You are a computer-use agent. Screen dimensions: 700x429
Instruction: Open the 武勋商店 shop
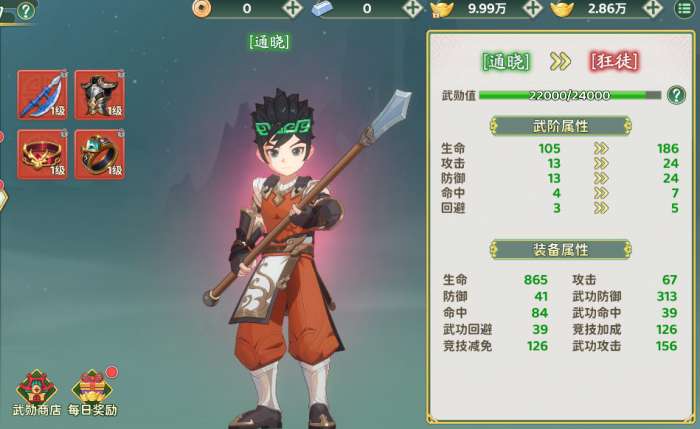pos(37,393)
